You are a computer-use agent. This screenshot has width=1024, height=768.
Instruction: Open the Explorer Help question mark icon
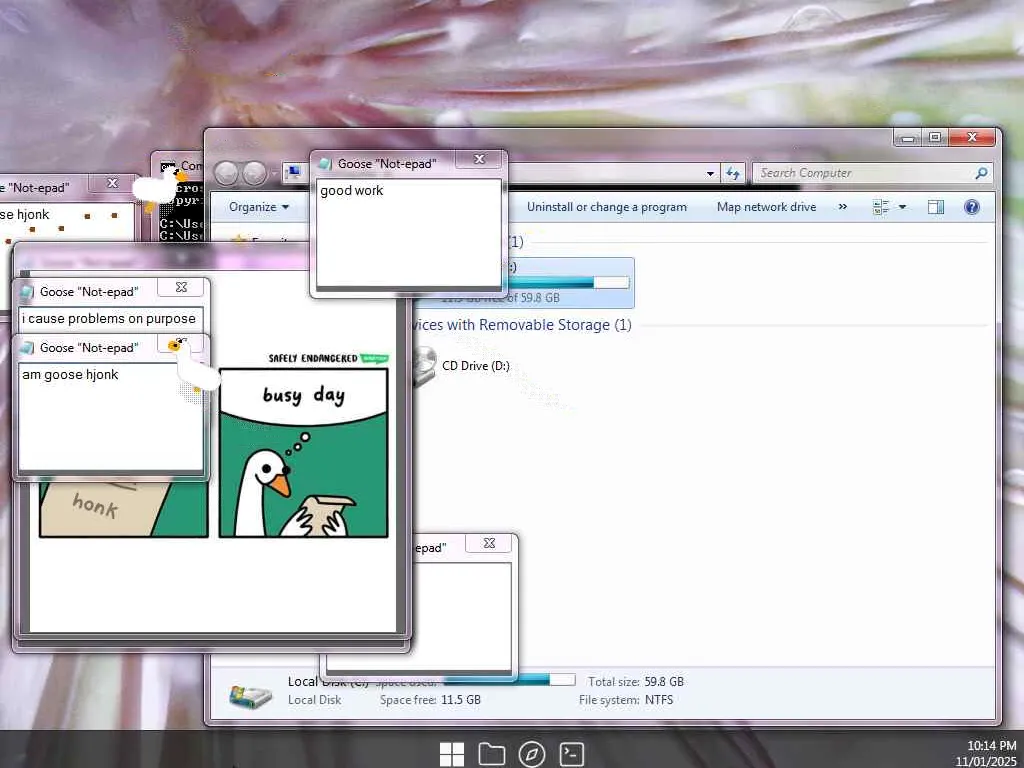972,207
